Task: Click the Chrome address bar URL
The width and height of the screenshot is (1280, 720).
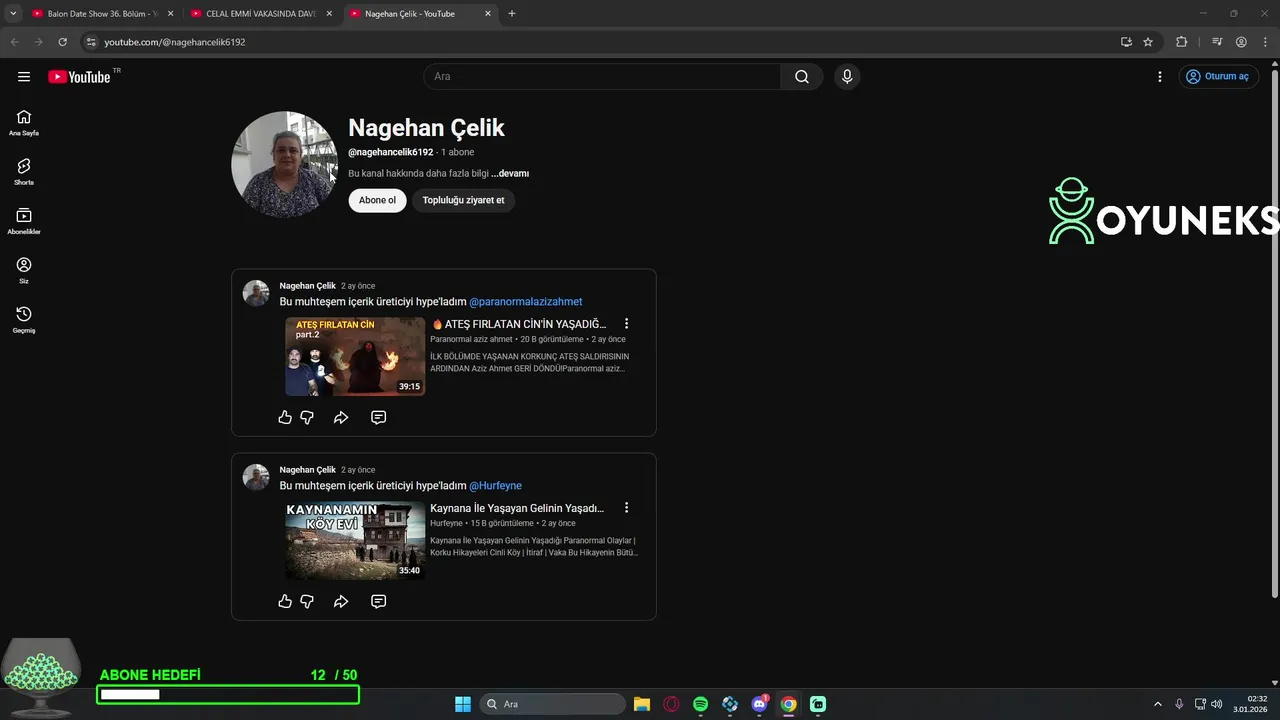Action: click(175, 42)
